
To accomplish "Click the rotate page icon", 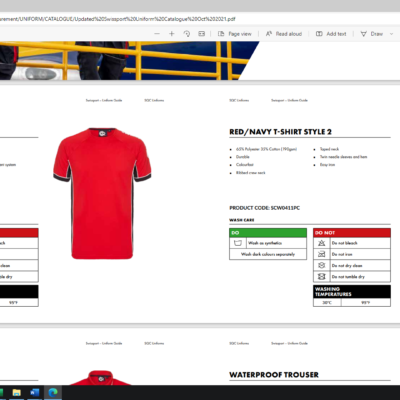I will (x=187, y=34).
